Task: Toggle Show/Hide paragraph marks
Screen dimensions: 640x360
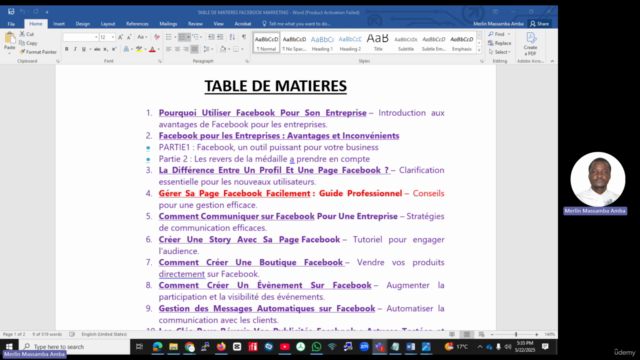Action: 244,37
